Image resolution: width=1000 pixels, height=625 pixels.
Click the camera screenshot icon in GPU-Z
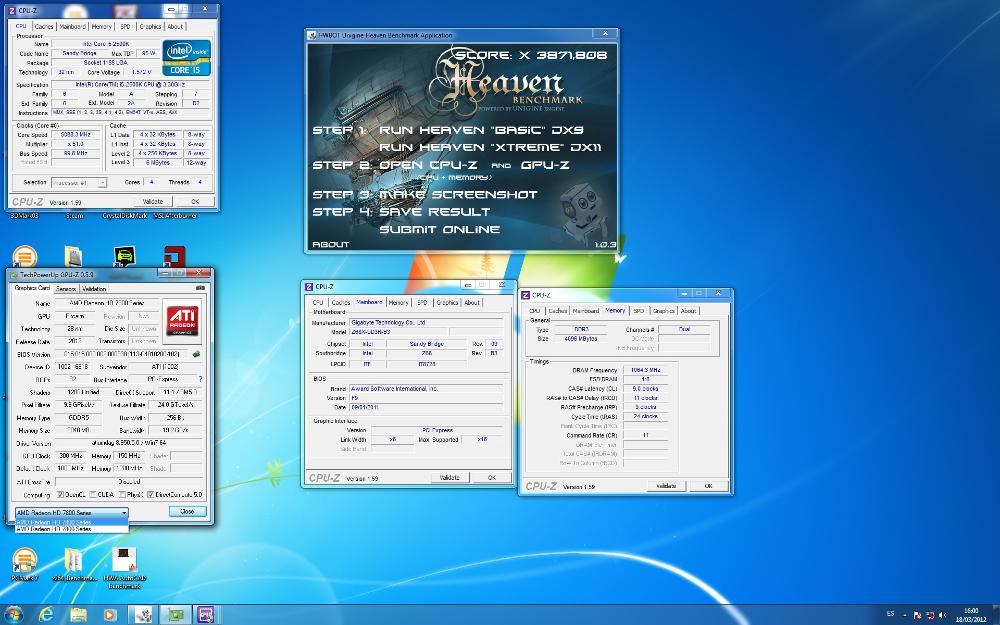(200, 288)
